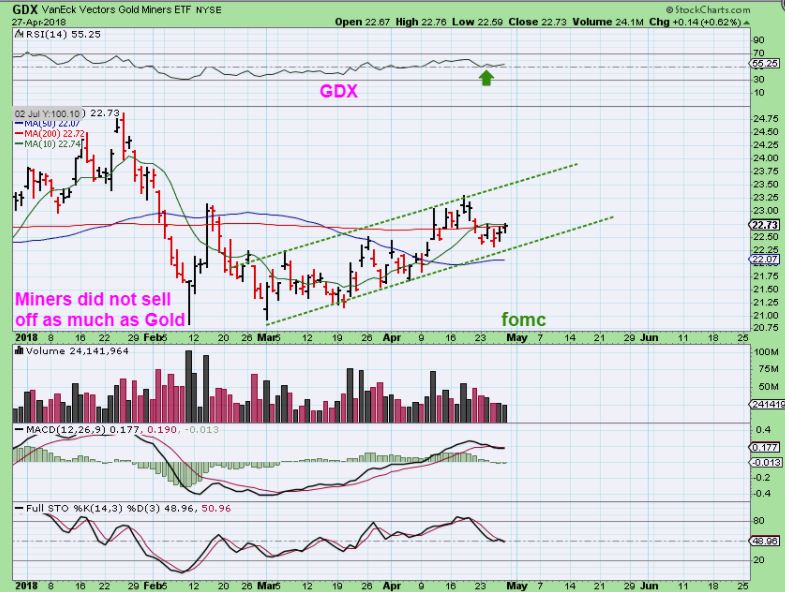
Task: Click the 0.190 MACD signal value
Action: tap(160, 430)
